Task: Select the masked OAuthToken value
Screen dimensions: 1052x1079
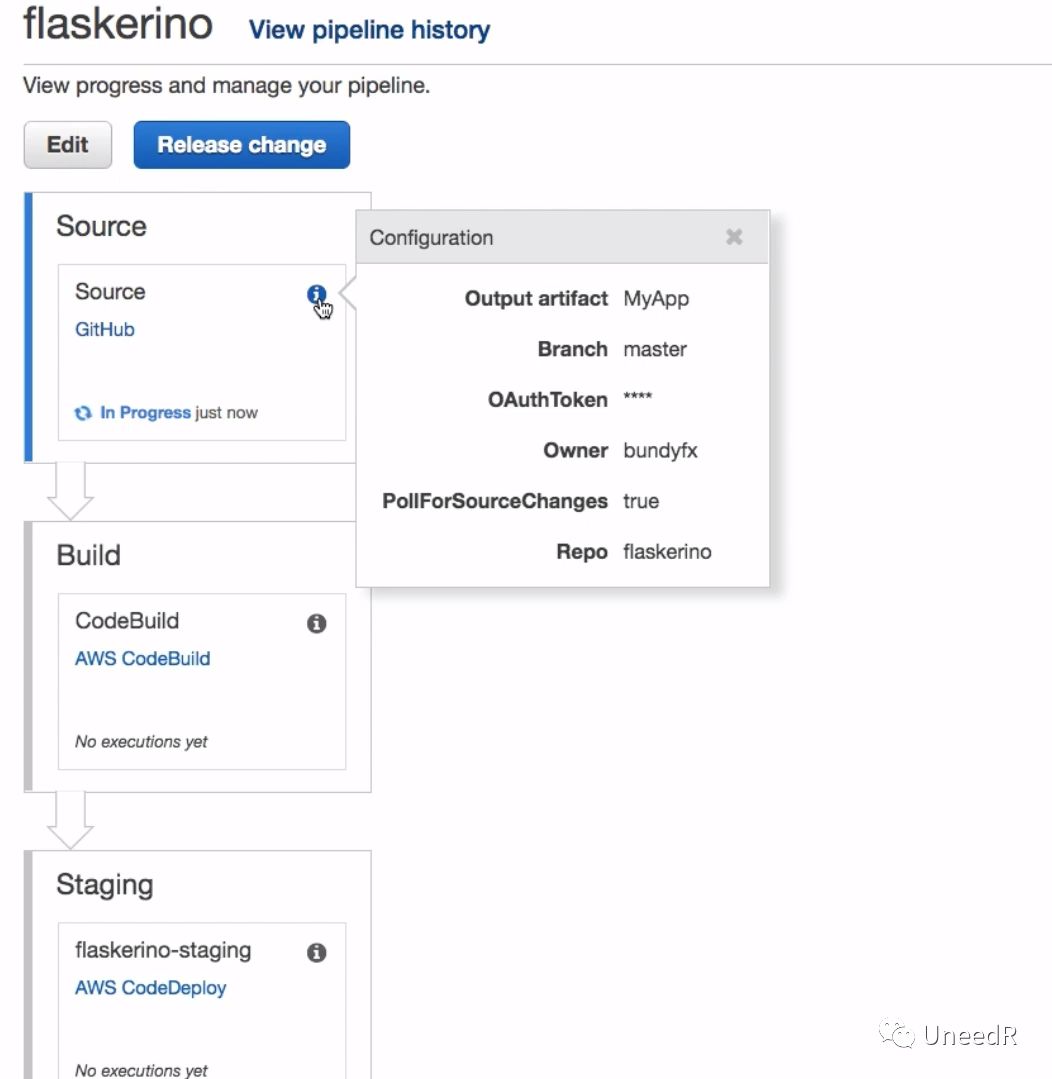Action: [637, 397]
